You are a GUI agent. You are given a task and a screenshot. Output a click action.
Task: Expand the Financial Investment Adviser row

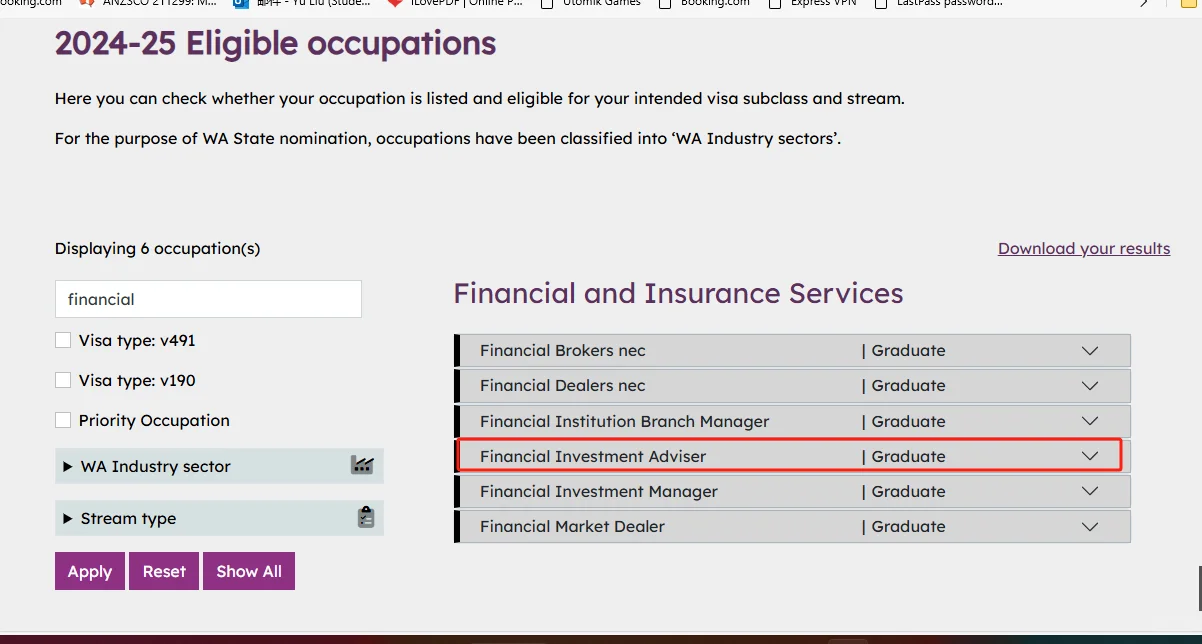[792, 456]
